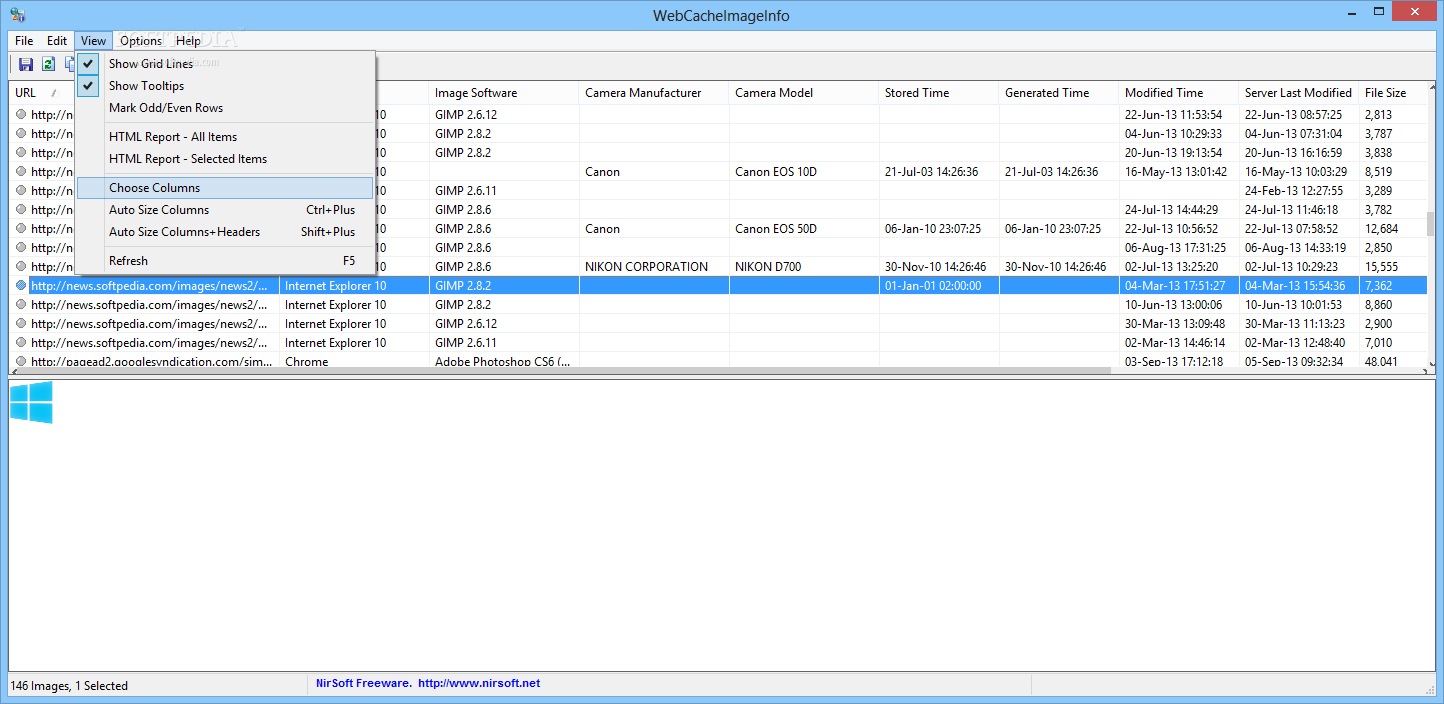Toggle the Show Grid Lines checkmark
This screenshot has height=704, width=1444.
point(89,64)
